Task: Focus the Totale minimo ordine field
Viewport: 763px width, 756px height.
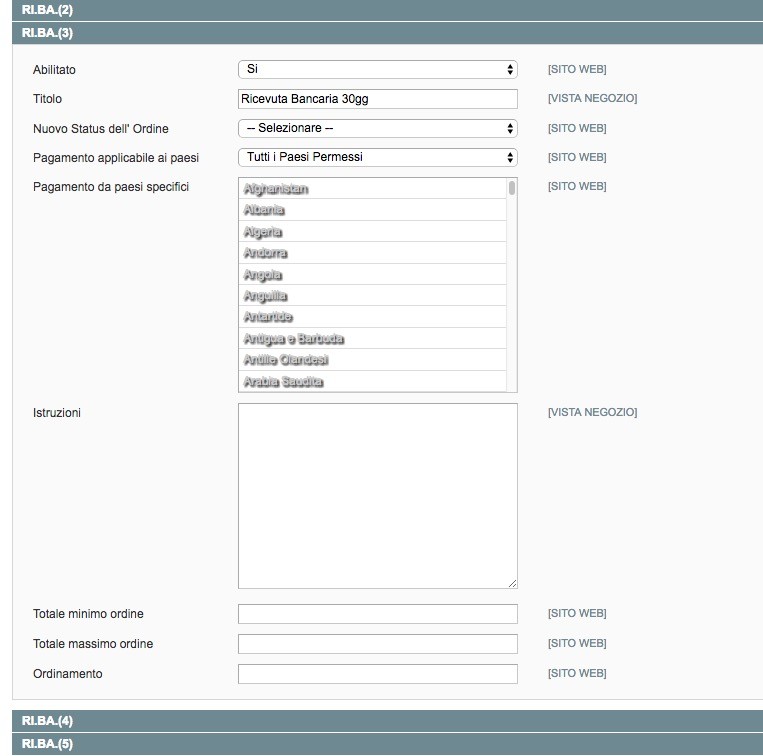Action: 378,614
